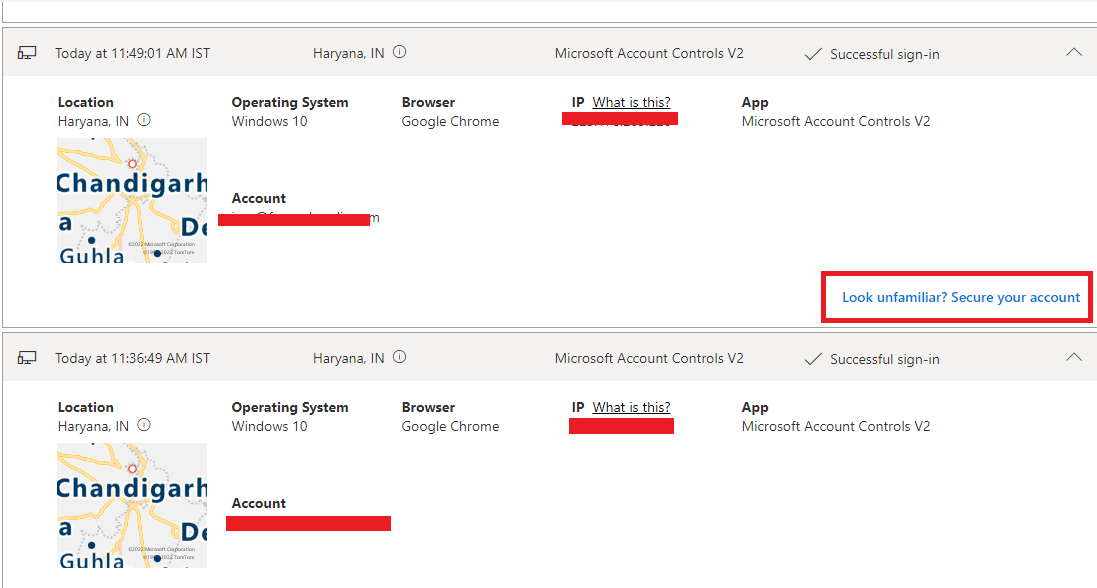Click 'Haryana, IN' under Location in 11:49:01 details
1097x588 pixels.
(x=93, y=121)
